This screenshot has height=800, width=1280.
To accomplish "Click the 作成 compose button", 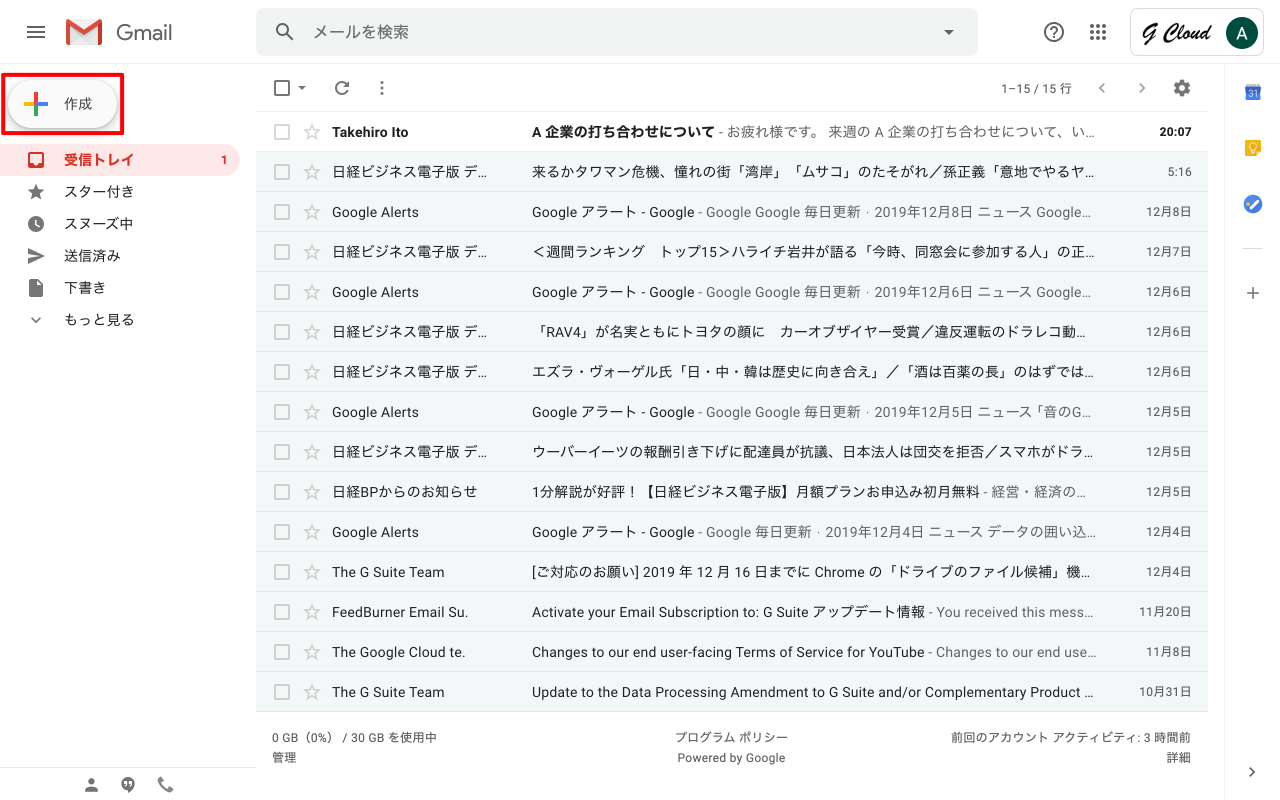I will click(x=63, y=104).
